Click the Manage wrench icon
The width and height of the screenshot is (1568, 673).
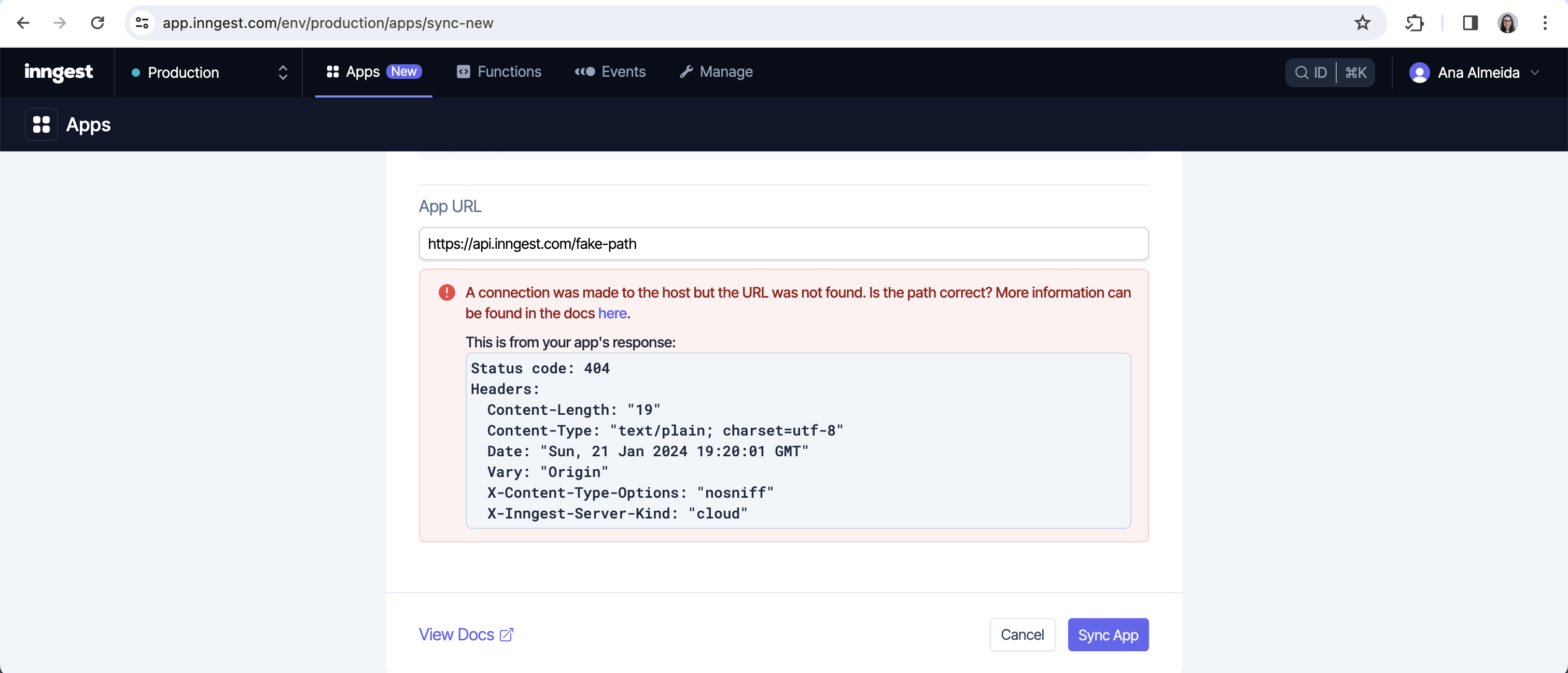[x=686, y=71]
